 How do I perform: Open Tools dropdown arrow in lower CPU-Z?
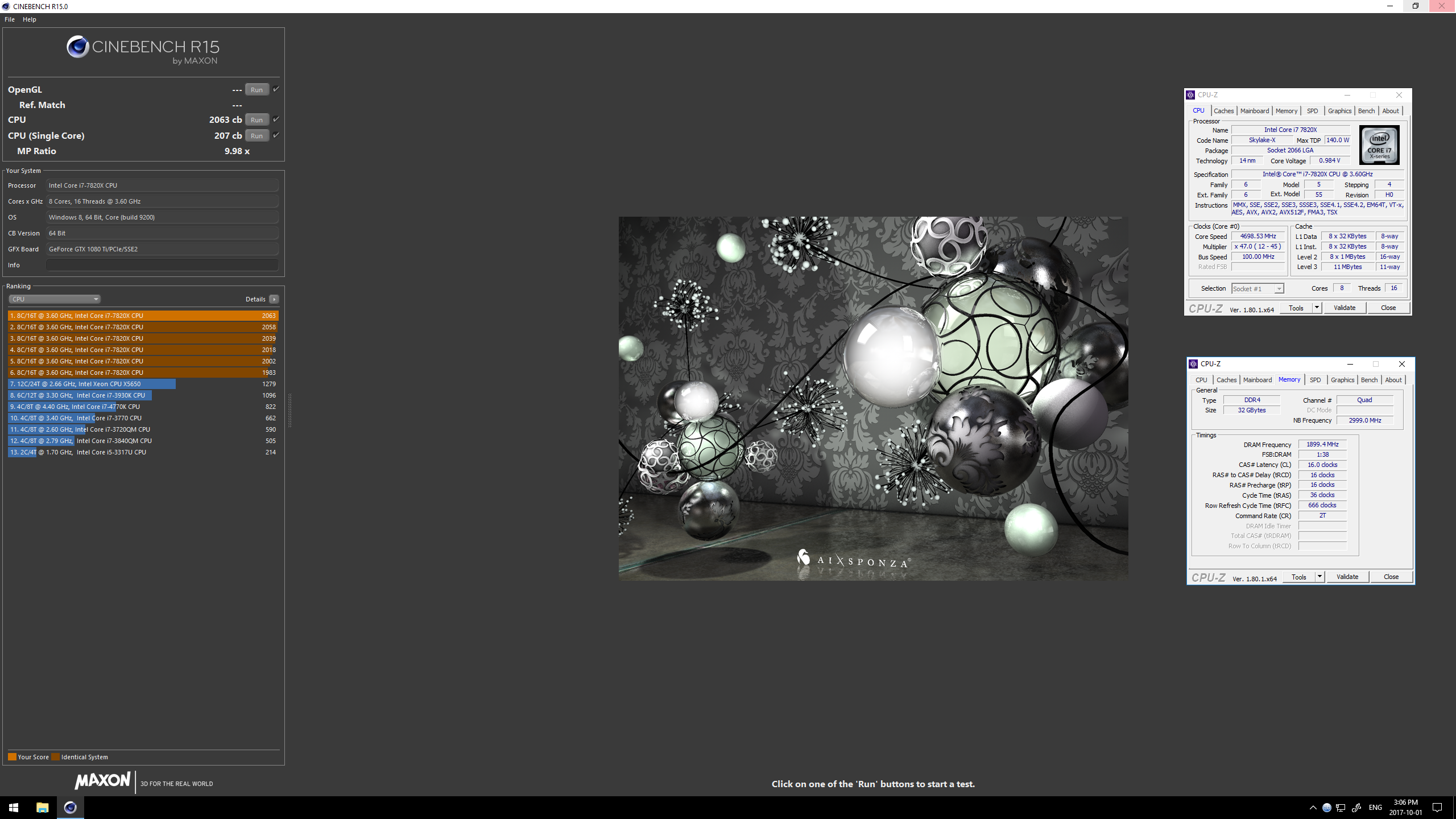(1319, 577)
